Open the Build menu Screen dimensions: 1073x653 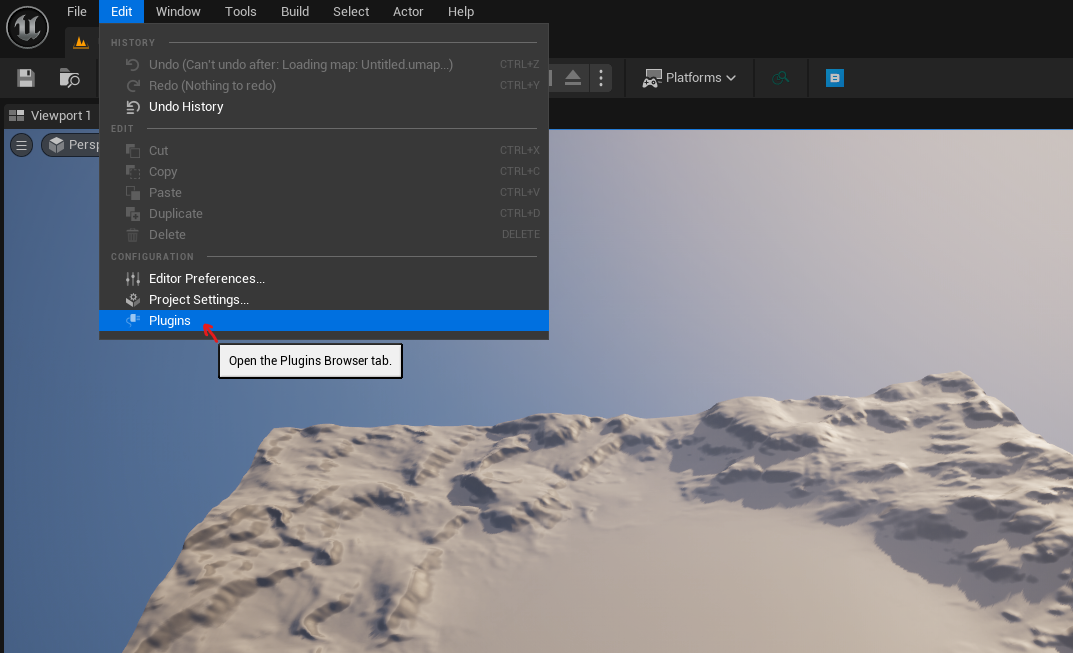pyautogui.click(x=295, y=12)
